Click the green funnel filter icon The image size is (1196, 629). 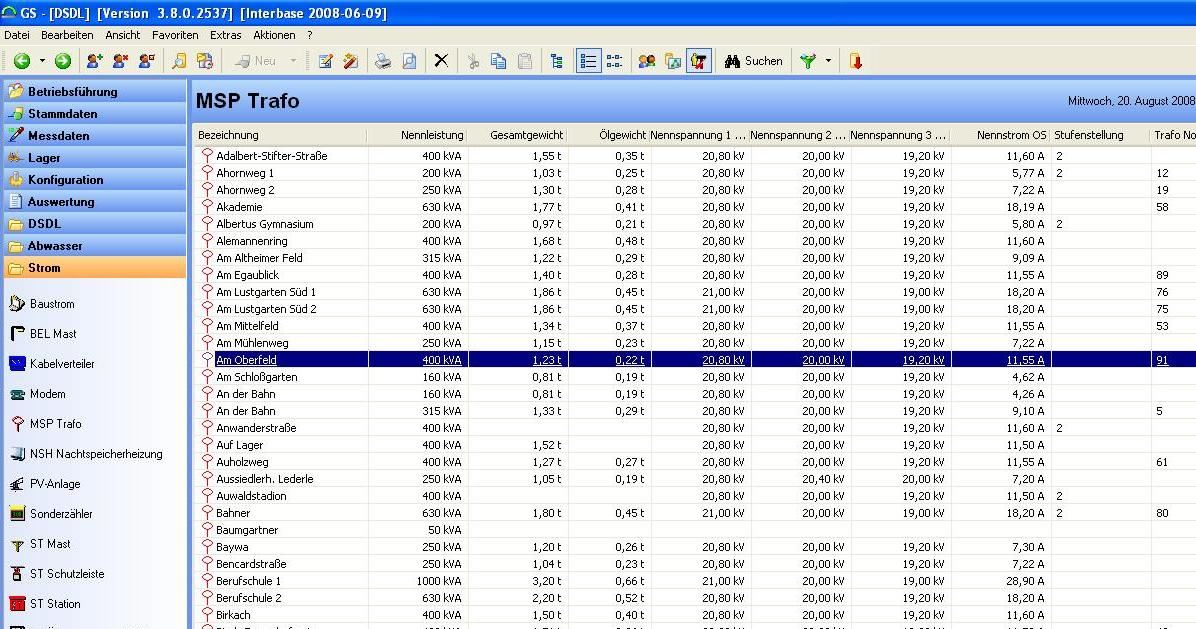(x=808, y=61)
